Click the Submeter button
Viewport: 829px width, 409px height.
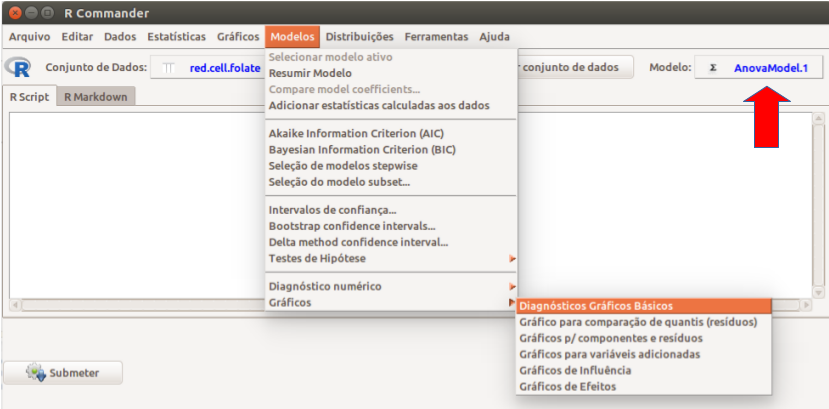63,373
